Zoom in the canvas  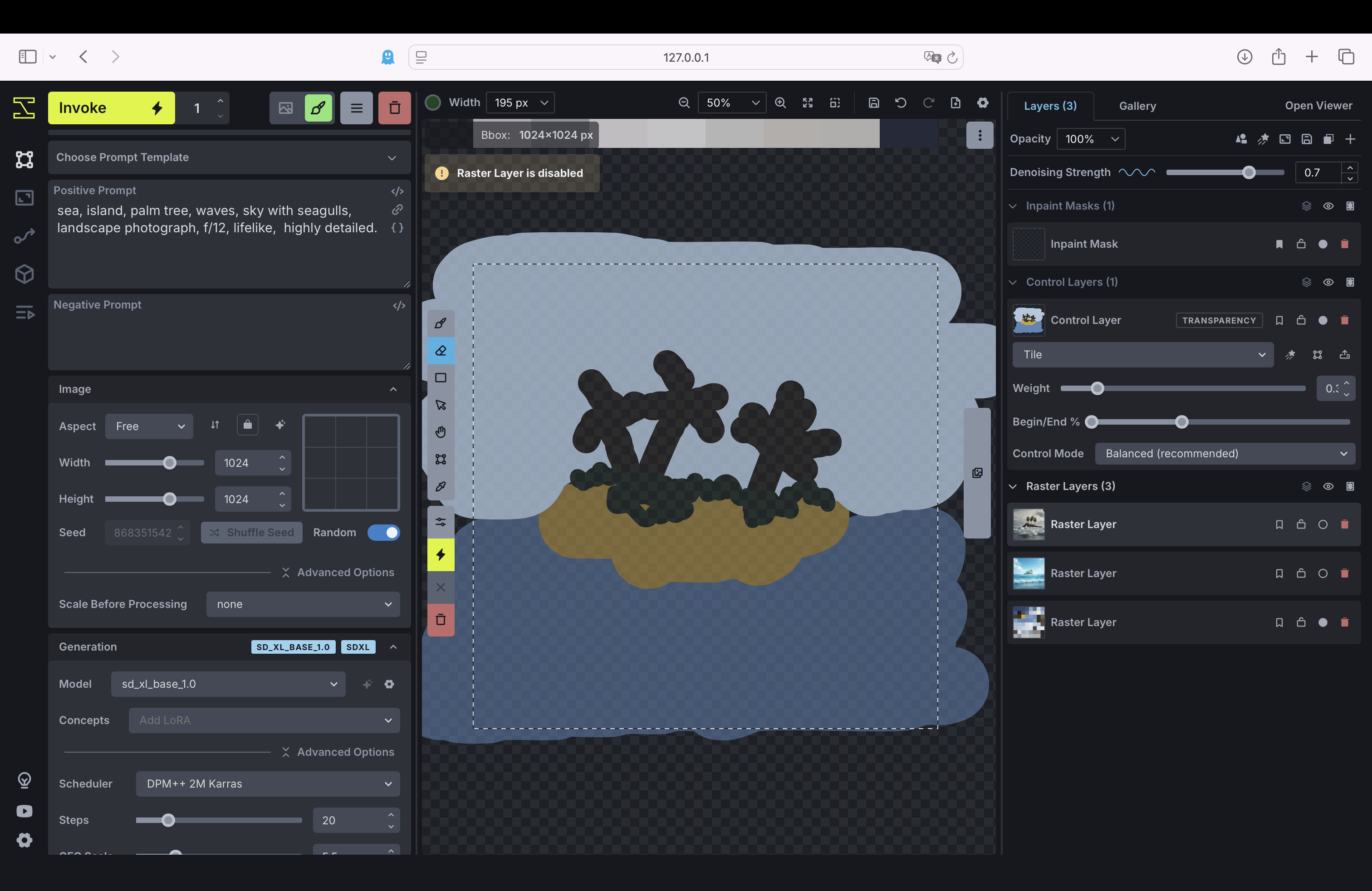tap(780, 103)
